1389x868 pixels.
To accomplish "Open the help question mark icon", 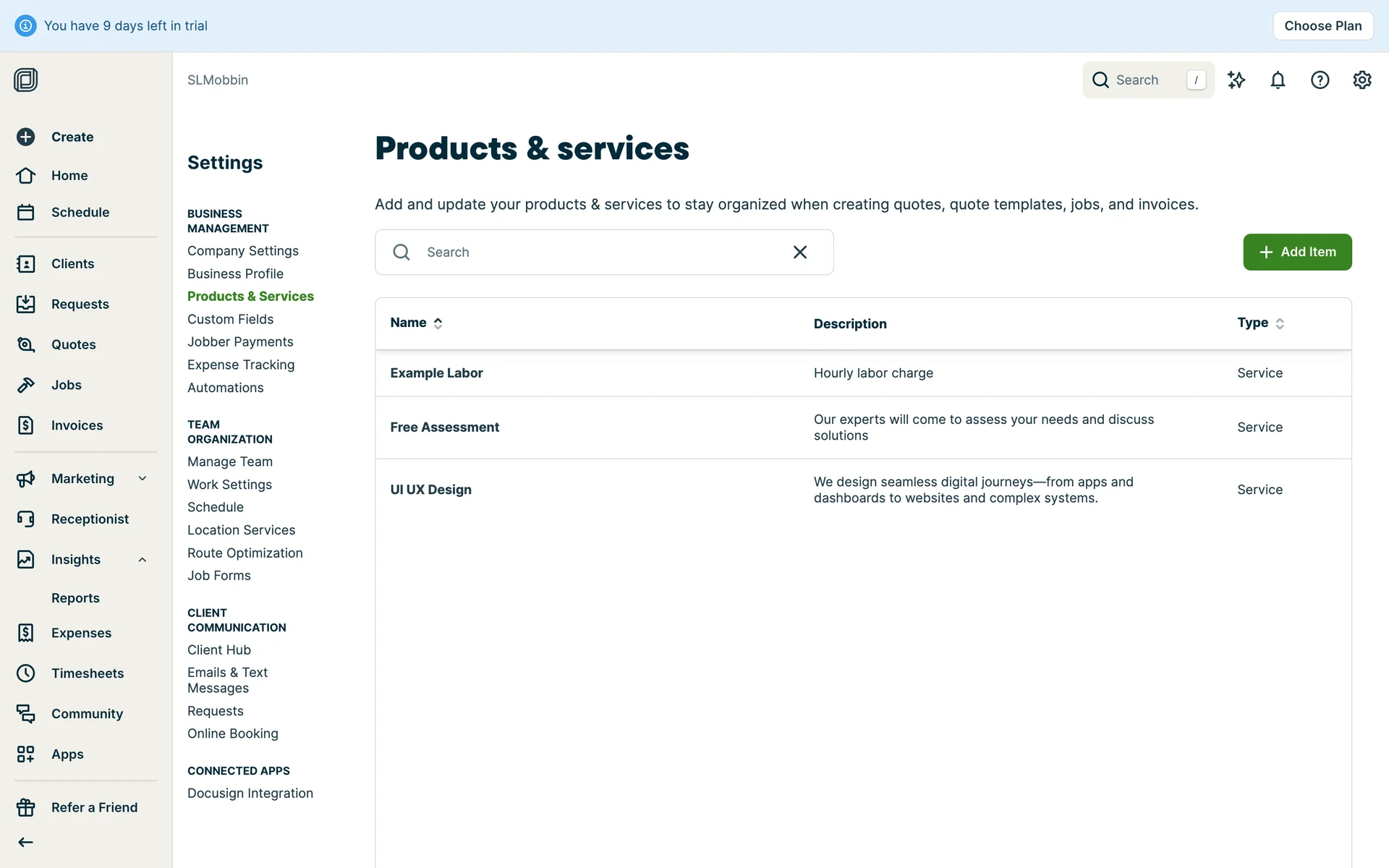I will pyautogui.click(x=1320, y=80).
